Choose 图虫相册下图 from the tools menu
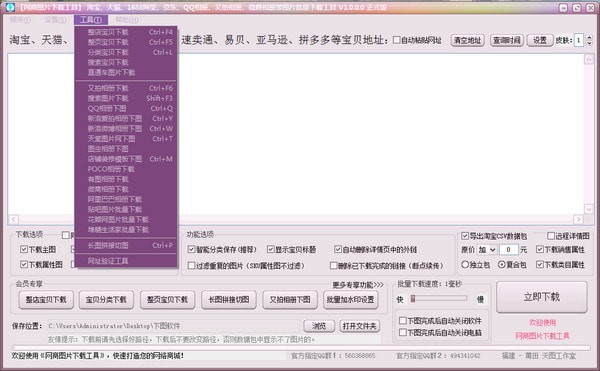This screenshot has height=371, width=600. (126, 149)
